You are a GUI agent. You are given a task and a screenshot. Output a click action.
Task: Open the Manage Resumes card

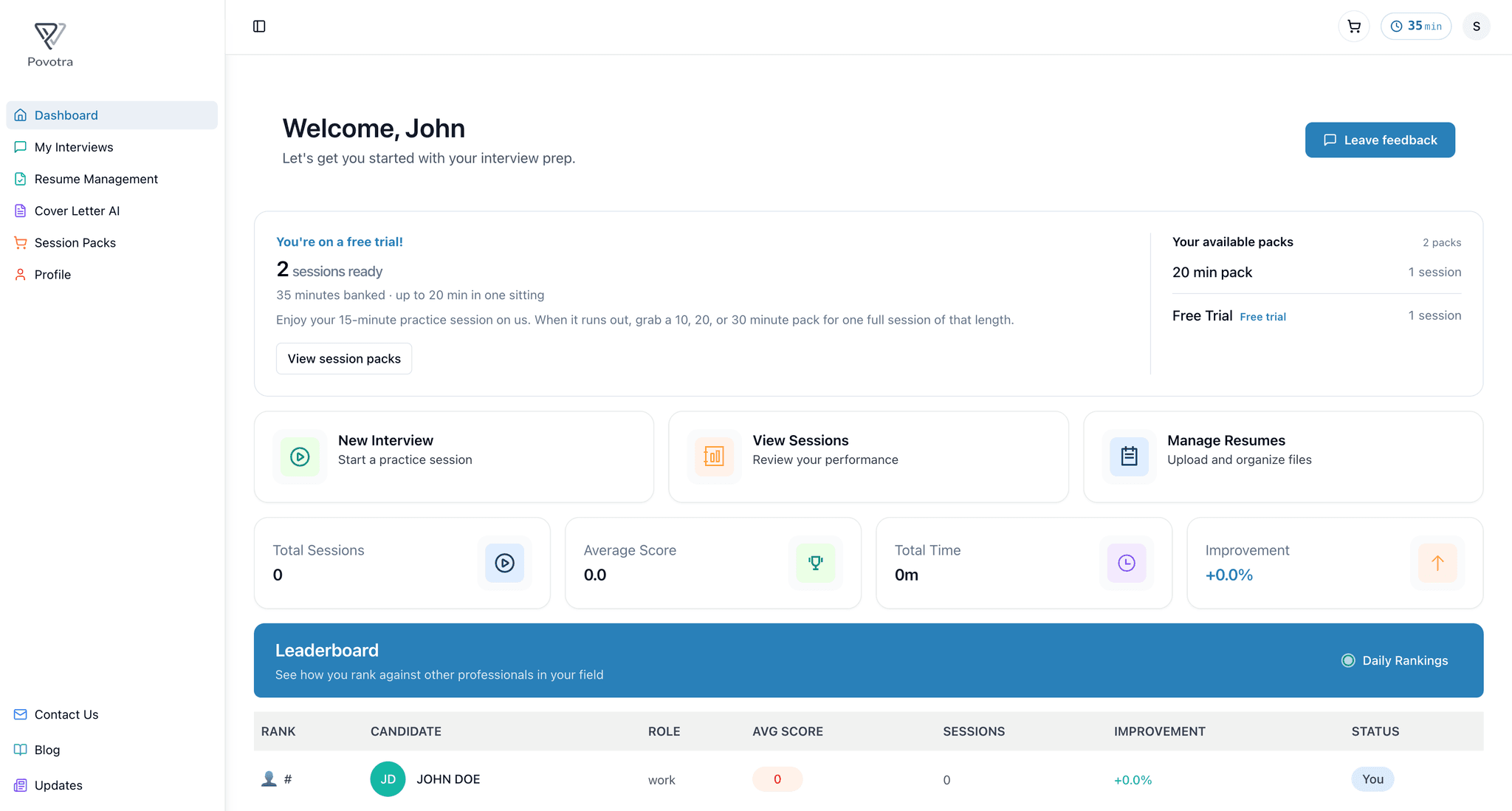click(x=1283, y=456)
